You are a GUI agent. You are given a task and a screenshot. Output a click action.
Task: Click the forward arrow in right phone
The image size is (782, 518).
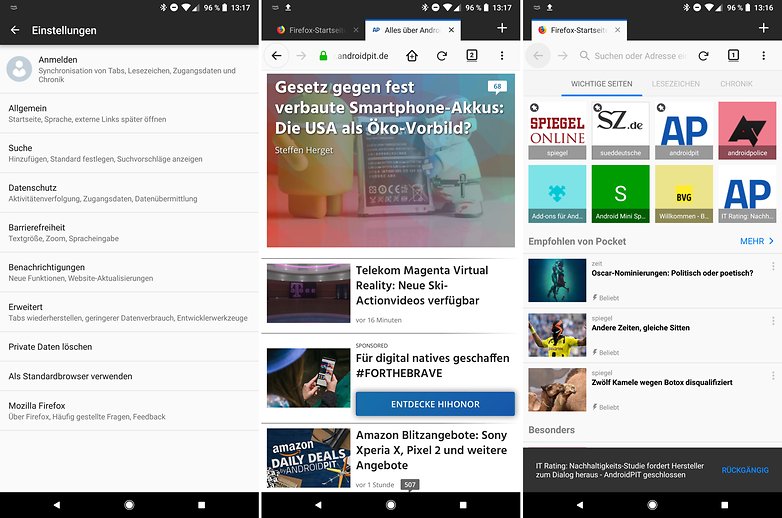[x=563, y=56]
